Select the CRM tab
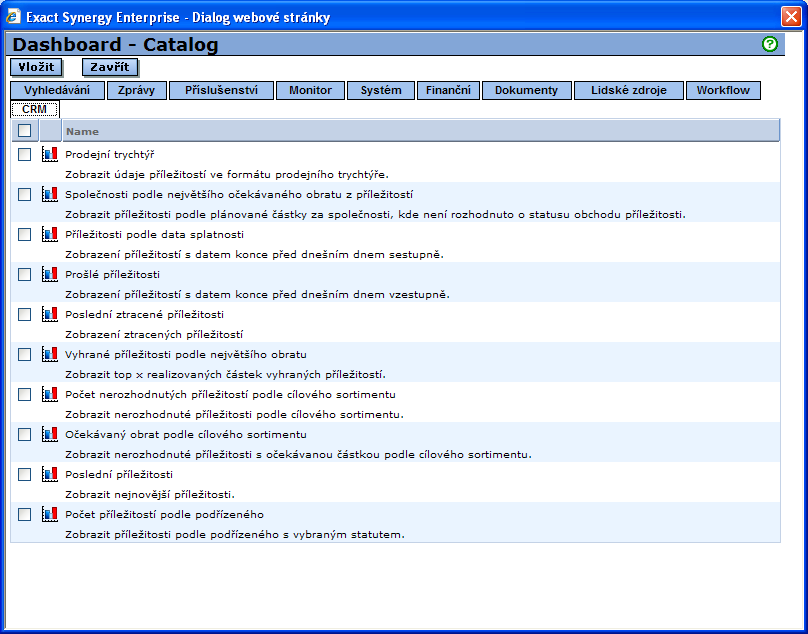808x634 pixels. (x=35, y=109)
